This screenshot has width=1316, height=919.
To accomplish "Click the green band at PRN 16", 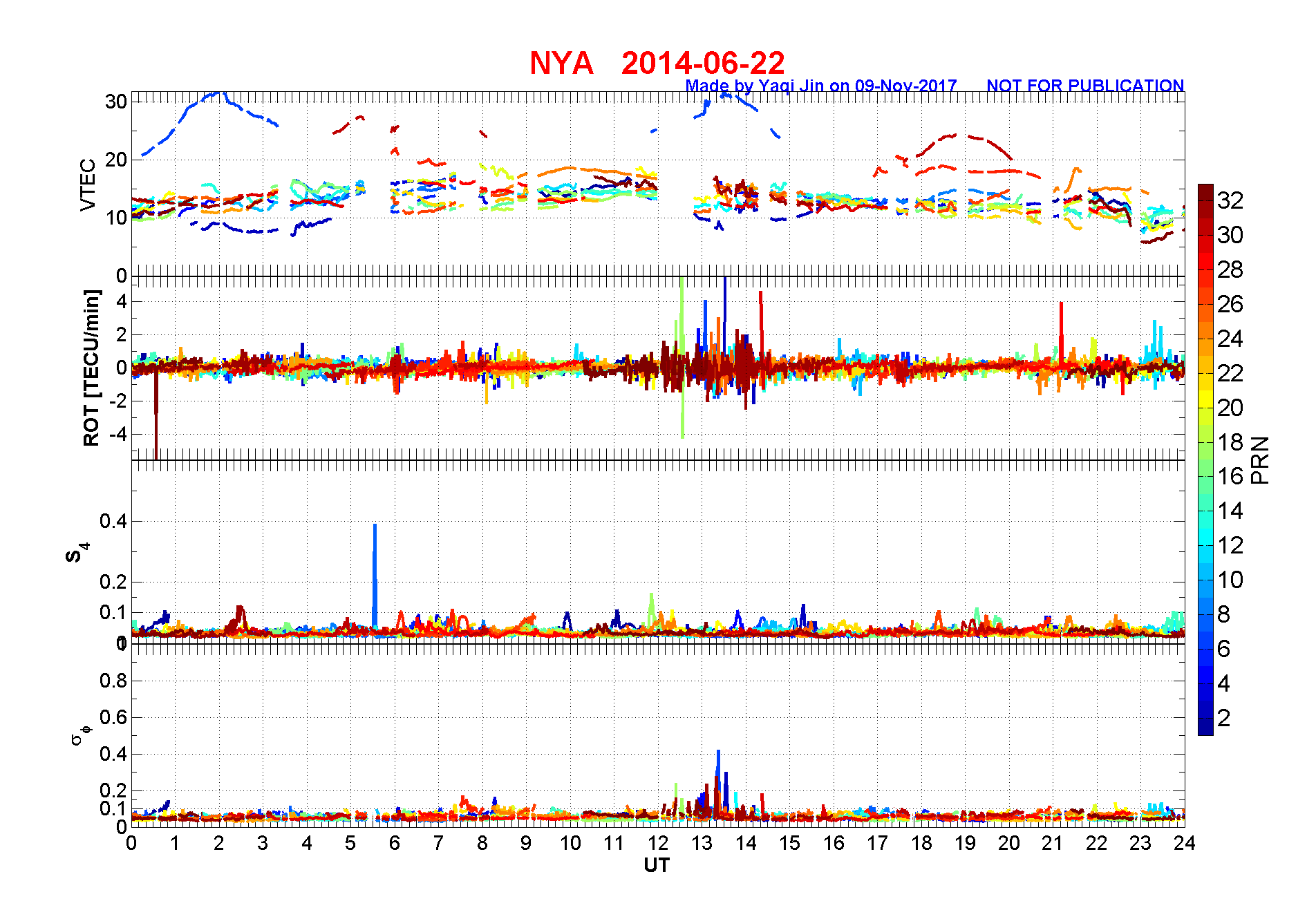I will 1205,477.
